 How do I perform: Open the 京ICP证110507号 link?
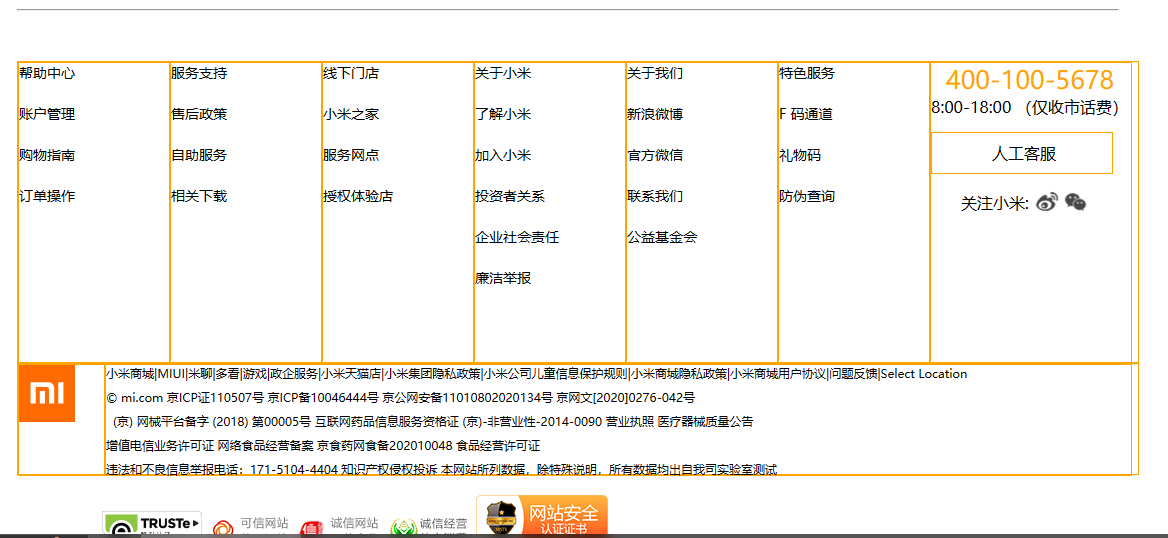coord(215,398)
